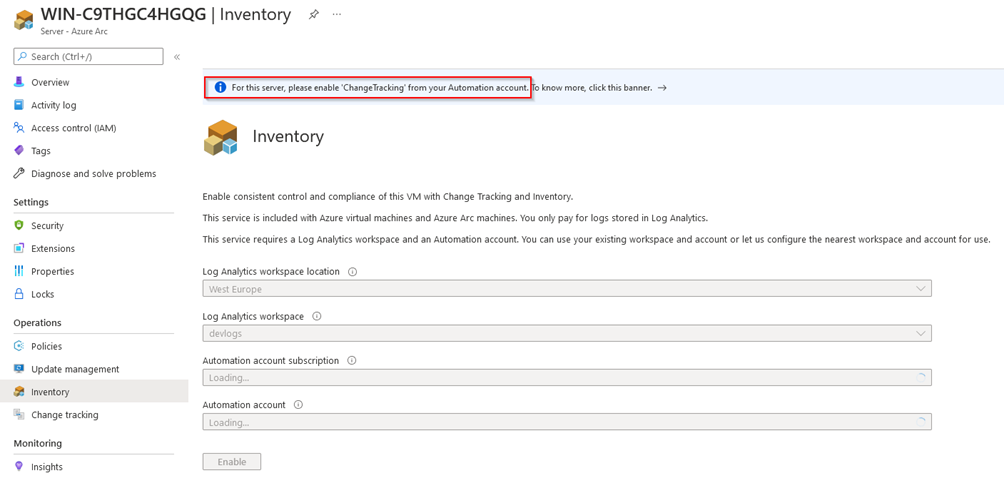Screen dimensions: 1004x483
Task: Click the Insights lightbulb icon
Action: tap(19, 467)
